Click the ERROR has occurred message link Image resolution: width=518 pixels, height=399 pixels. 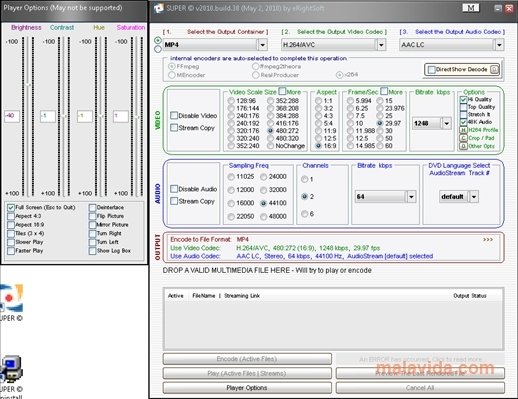click(420, 359)
